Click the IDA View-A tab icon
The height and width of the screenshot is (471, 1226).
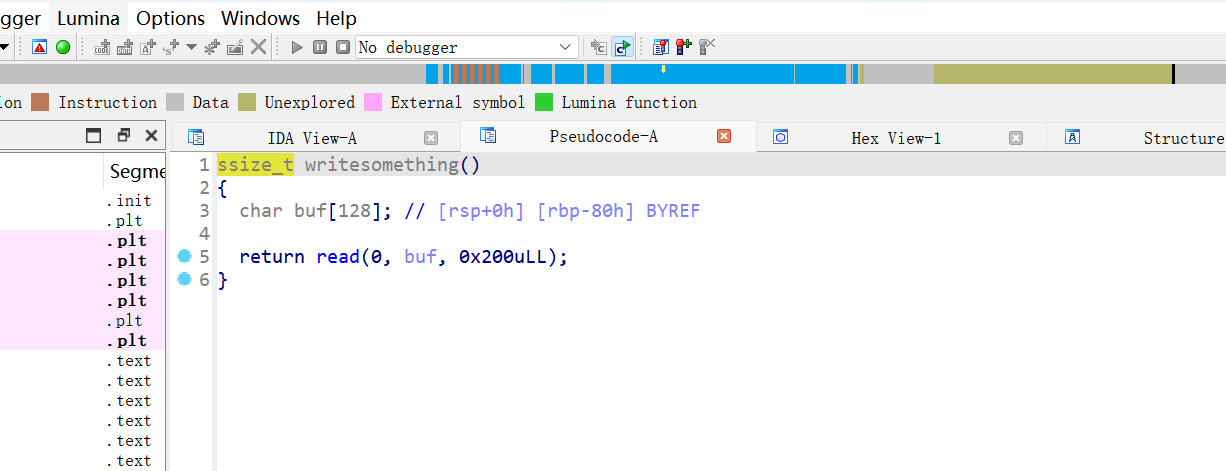click(x=196, y=137)
